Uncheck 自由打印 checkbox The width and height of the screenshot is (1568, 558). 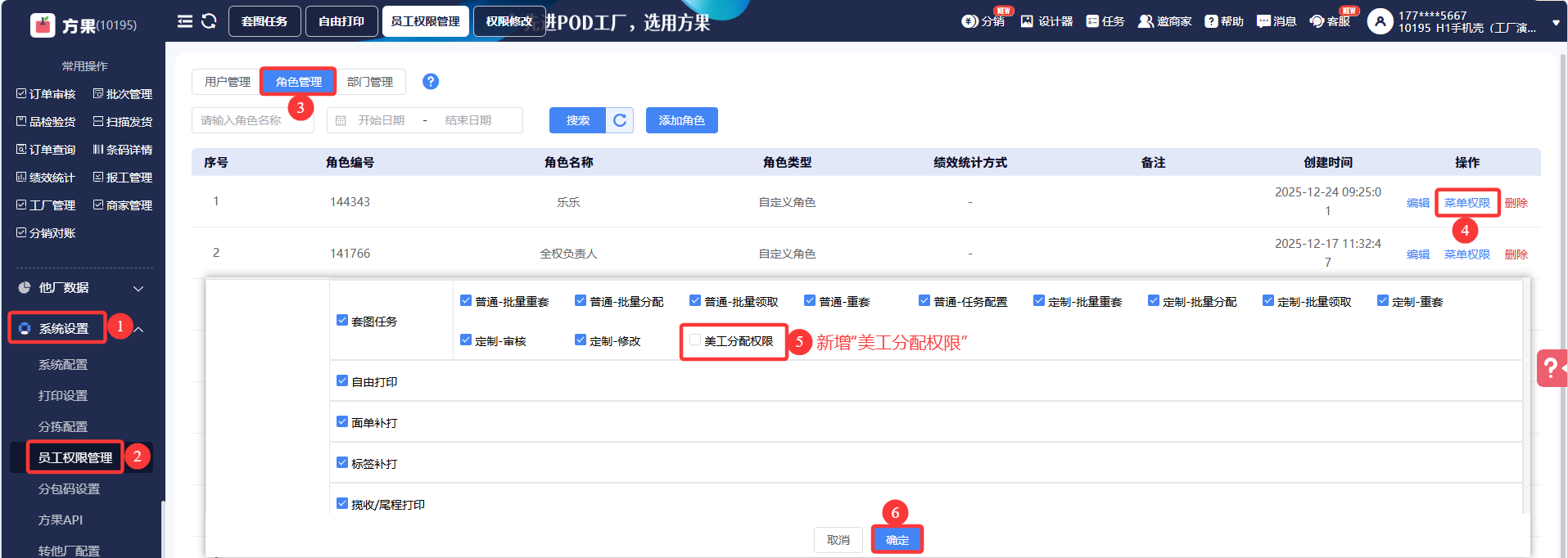point(342,381)
